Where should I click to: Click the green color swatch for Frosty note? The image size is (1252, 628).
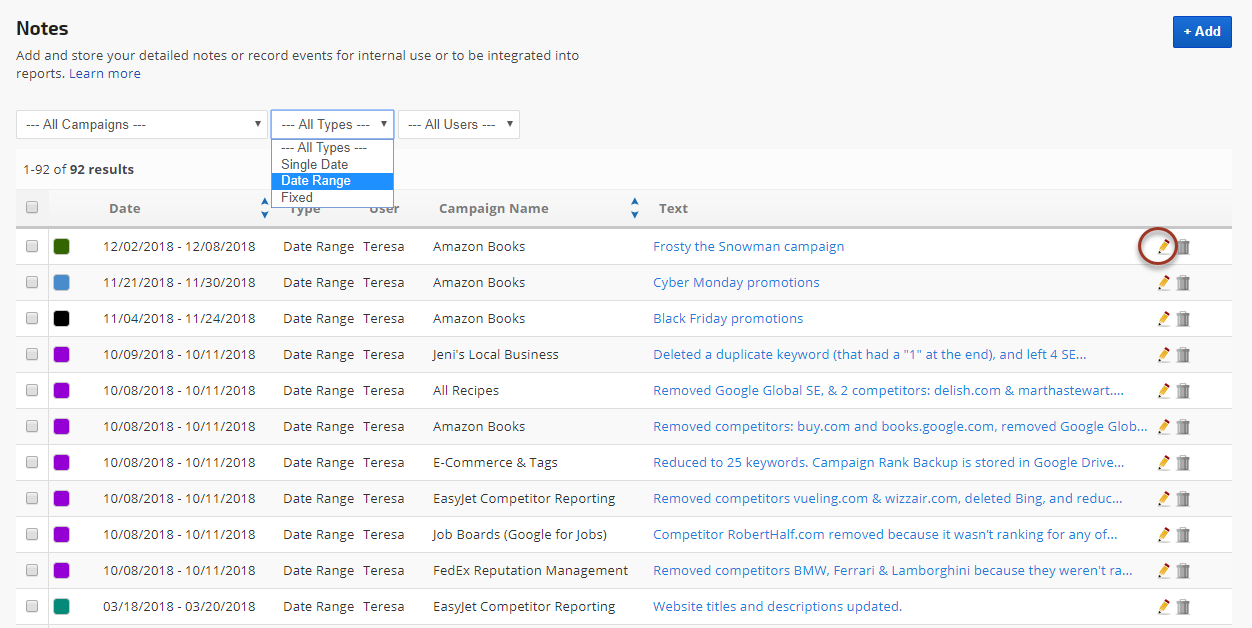pyautogui.click(x=61, y=246)
